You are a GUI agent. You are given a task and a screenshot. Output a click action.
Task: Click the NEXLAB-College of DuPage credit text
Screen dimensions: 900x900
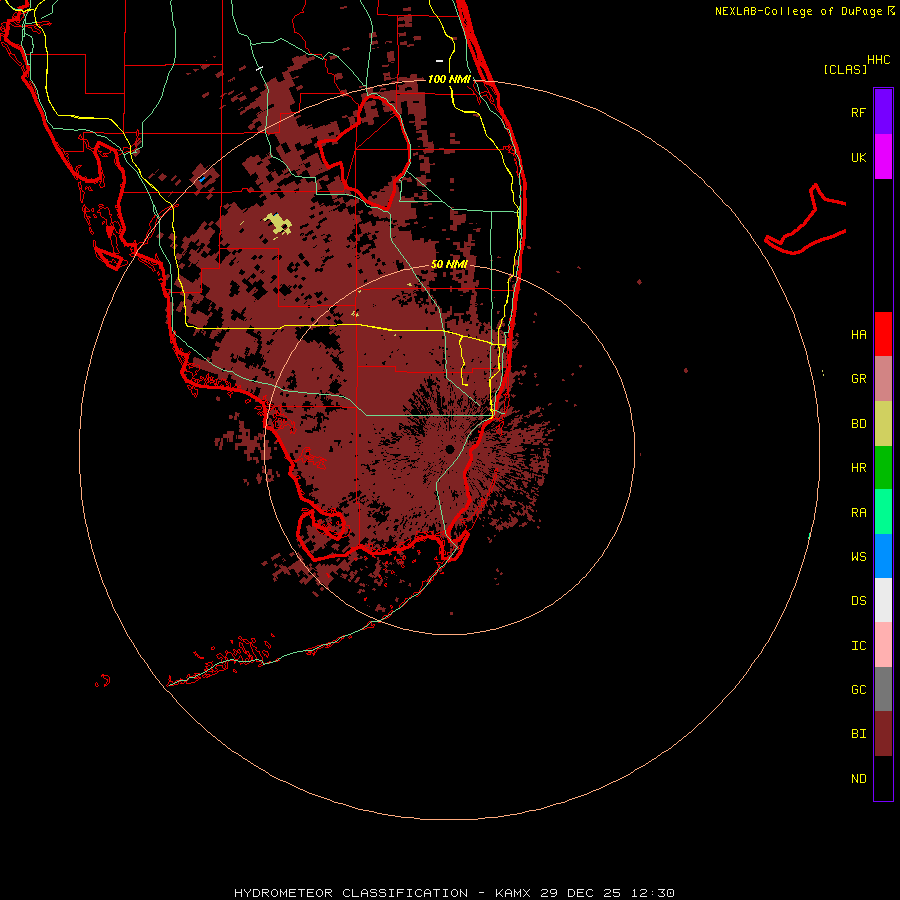point(798,11)
